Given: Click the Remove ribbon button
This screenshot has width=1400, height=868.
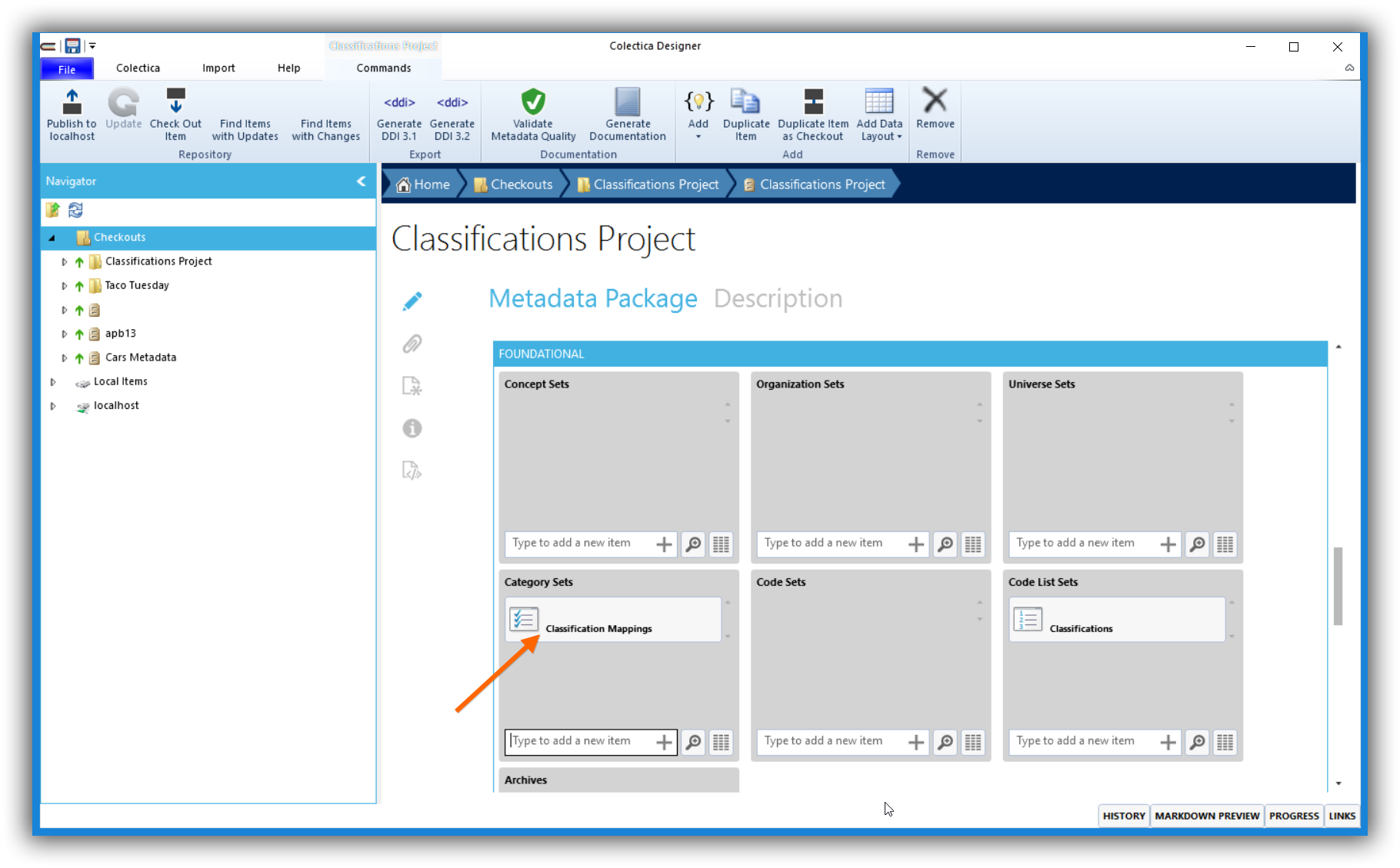Looking at the screenshot, I should tap(935, 108).
